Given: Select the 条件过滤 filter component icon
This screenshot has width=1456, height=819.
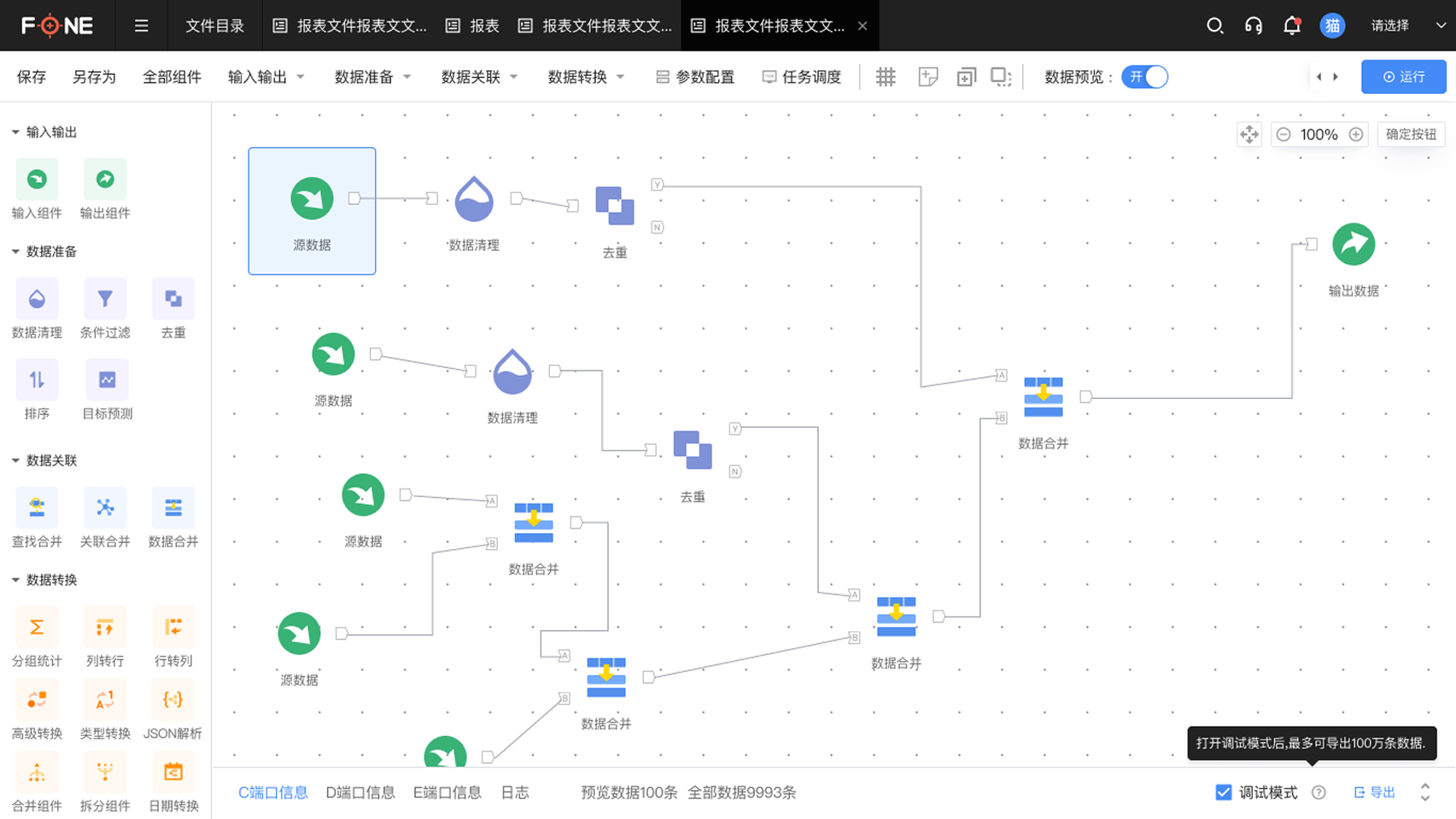Looking at the screenshot, I should 105,300.
